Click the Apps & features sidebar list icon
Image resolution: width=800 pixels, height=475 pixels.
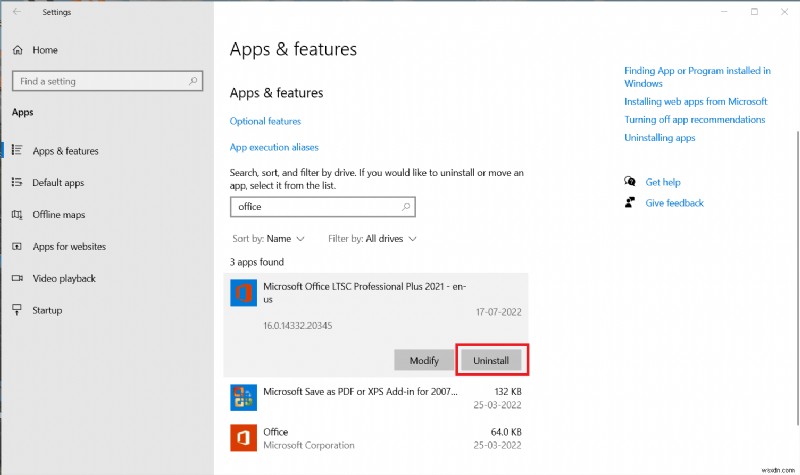coord(17,150)
